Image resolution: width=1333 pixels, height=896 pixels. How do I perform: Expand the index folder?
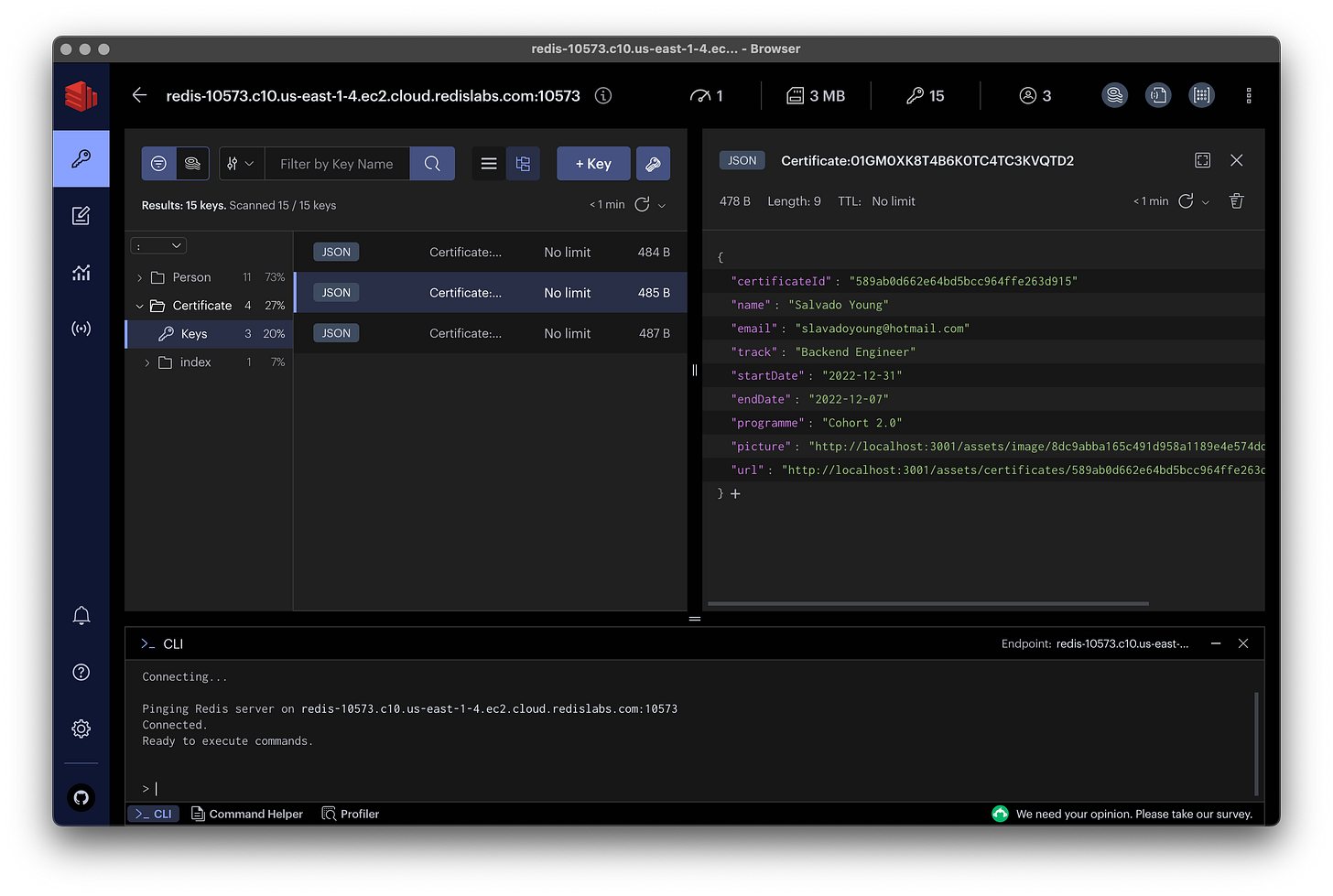(x=146, y=362)
